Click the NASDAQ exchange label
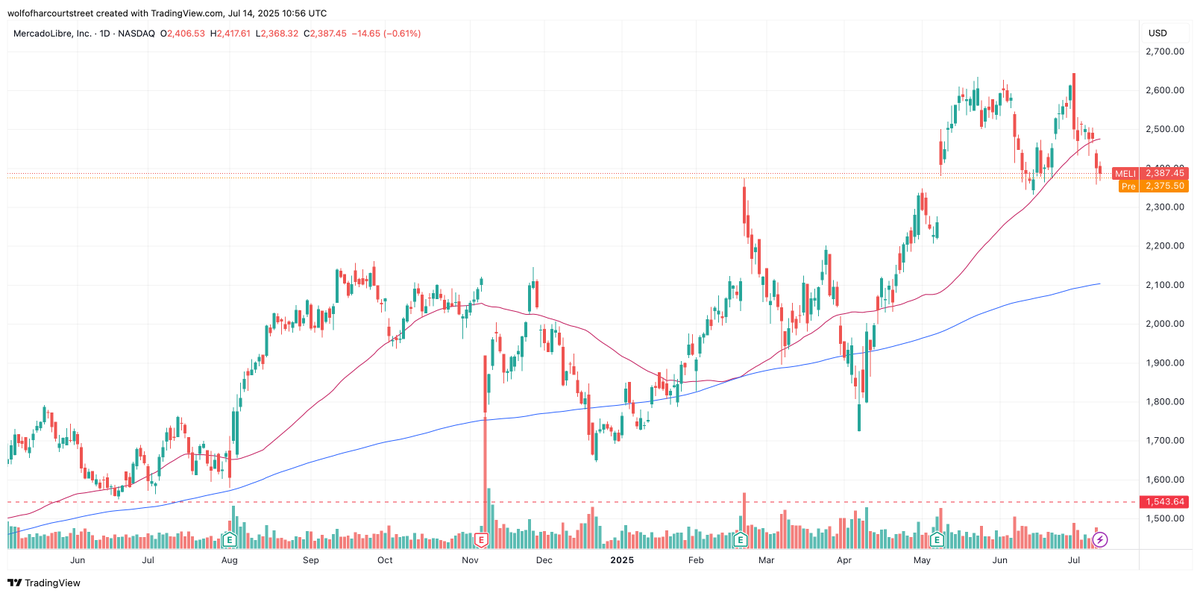This screenshot has width=1200, height=596. pyautogui.click(x=139, y=33)
